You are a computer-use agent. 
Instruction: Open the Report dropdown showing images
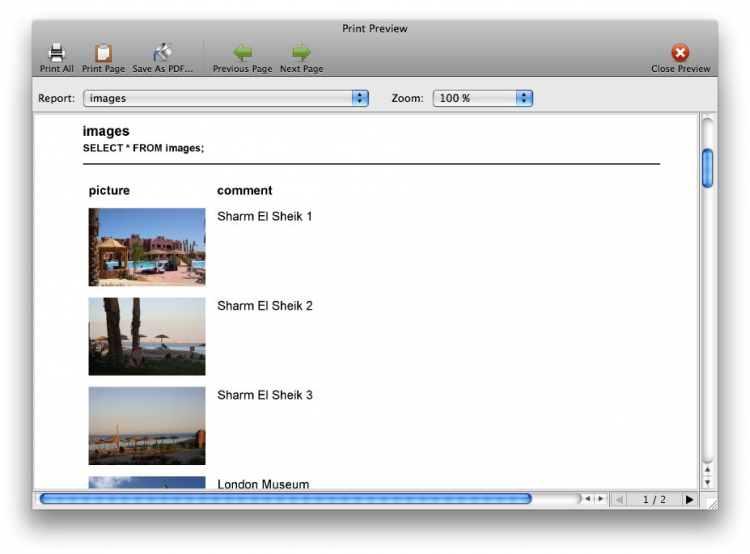pyautogui.click(x=226, y=98)
